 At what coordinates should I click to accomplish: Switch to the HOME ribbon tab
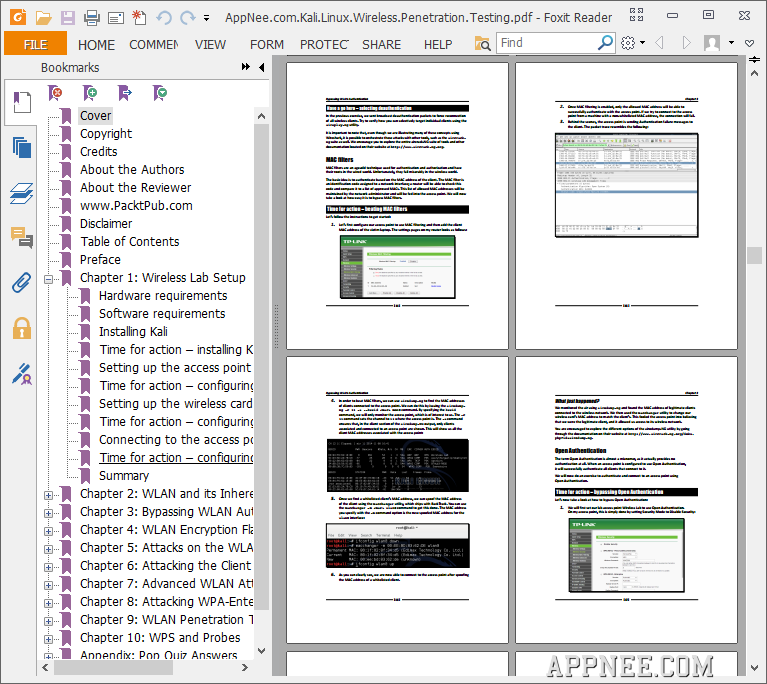point(96,45)
